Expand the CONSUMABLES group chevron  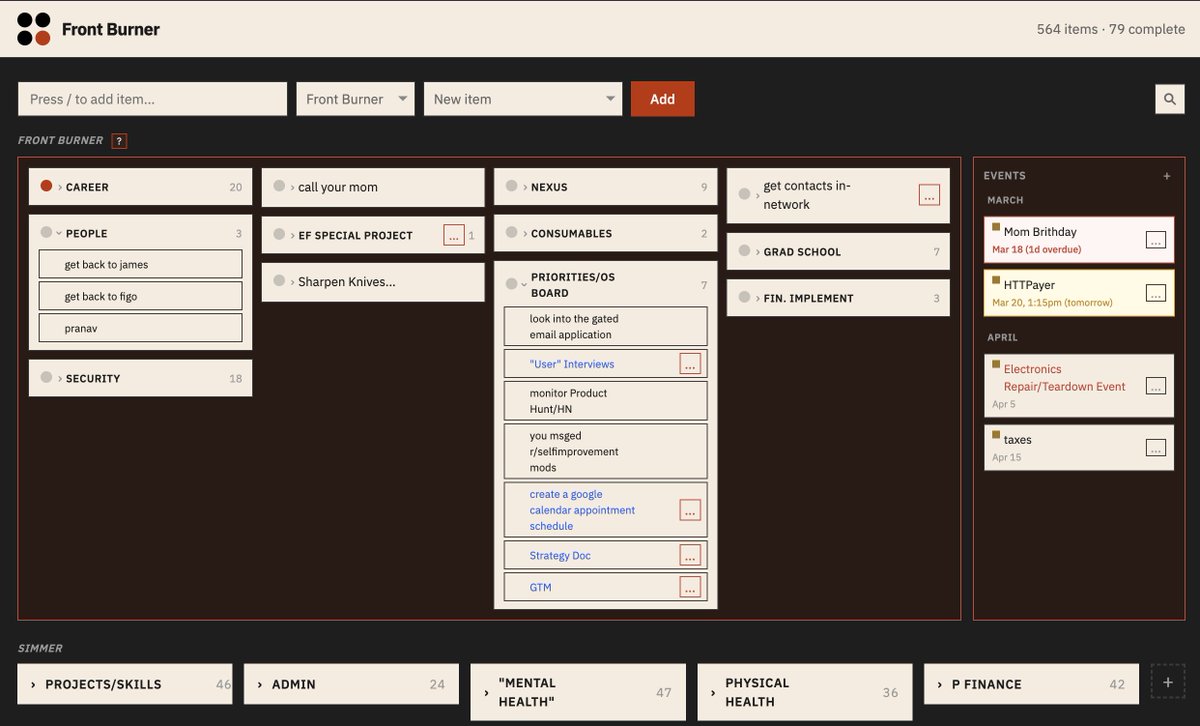click(525, 234)
